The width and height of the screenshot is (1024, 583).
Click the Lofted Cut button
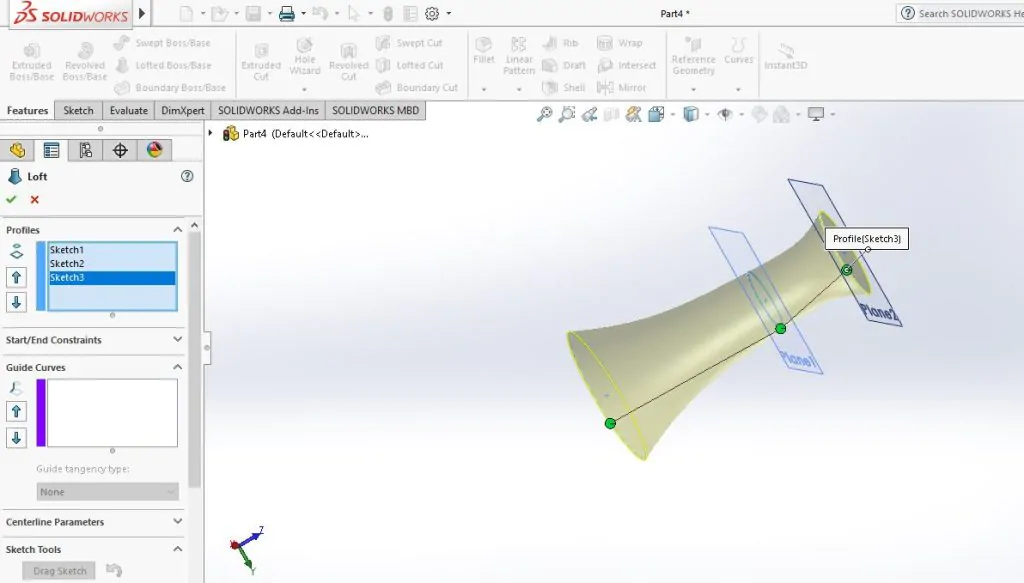pyautogui.click(x=410, y=65)
